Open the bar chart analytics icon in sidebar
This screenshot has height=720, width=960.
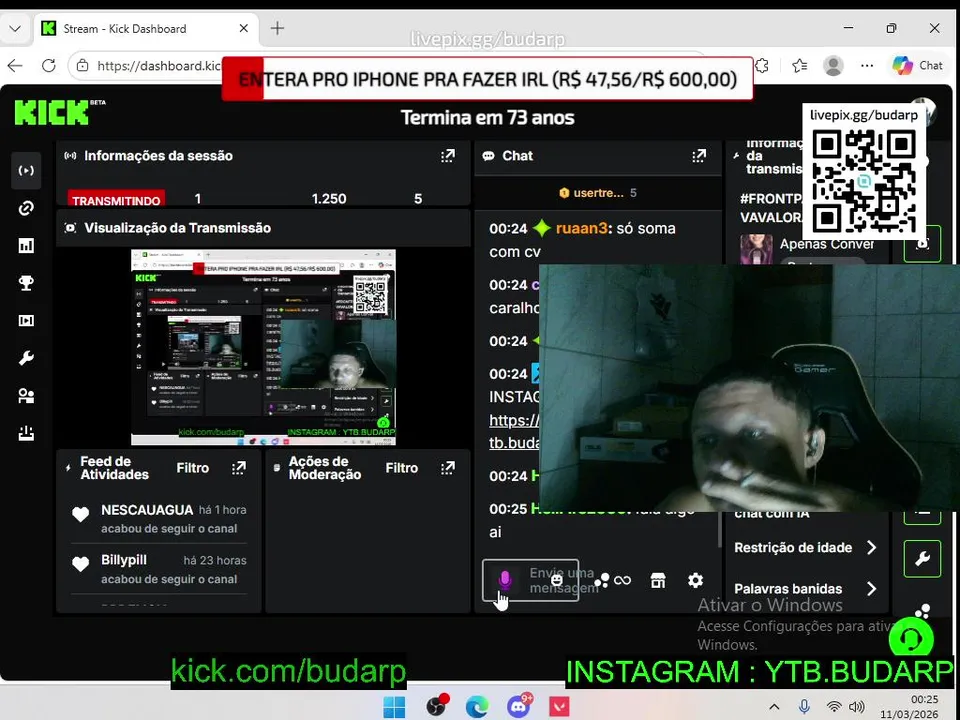(26, 246)
